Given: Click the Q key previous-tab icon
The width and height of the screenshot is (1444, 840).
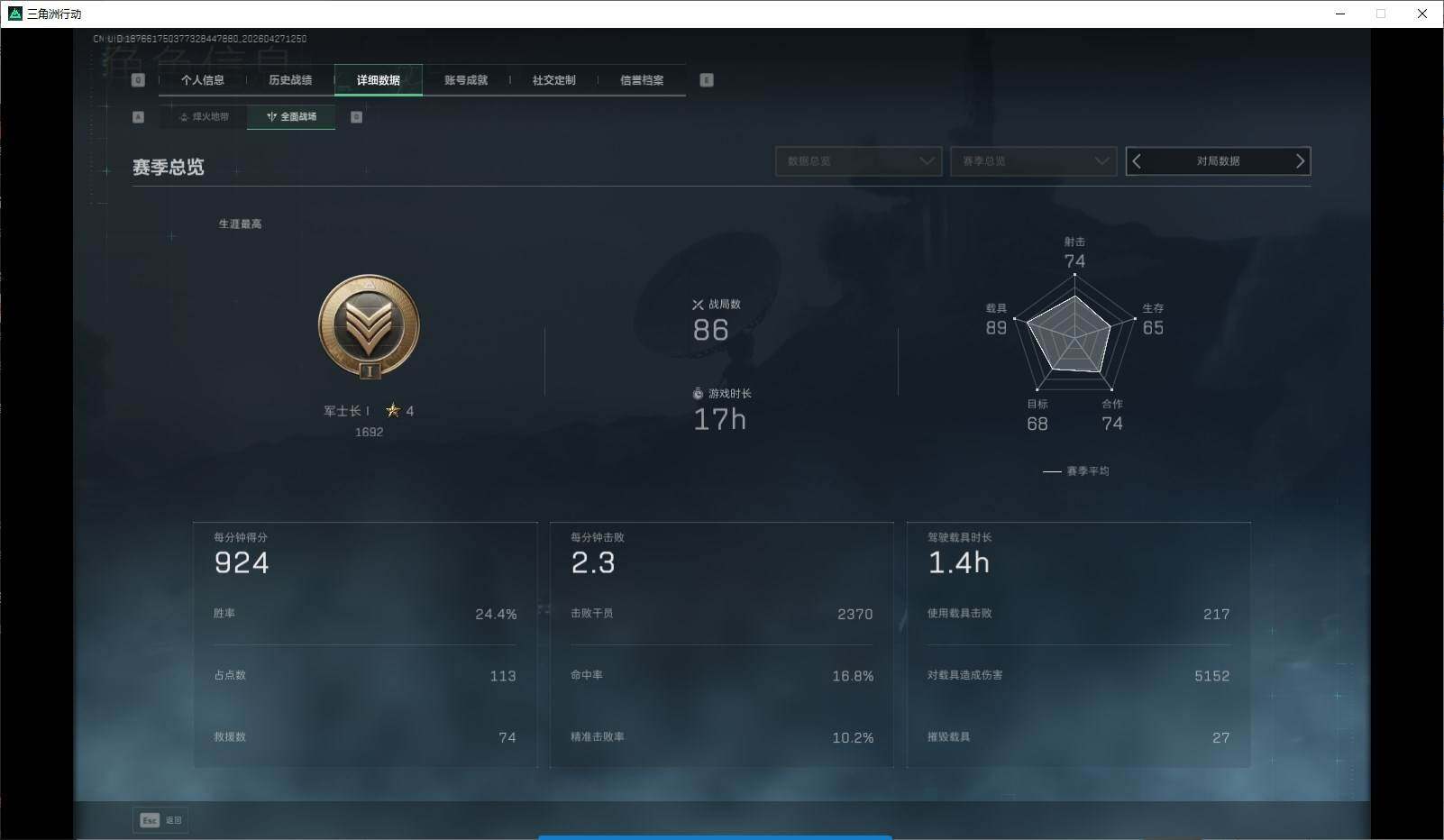Looking at the screenshot, I should click(138, 80).
